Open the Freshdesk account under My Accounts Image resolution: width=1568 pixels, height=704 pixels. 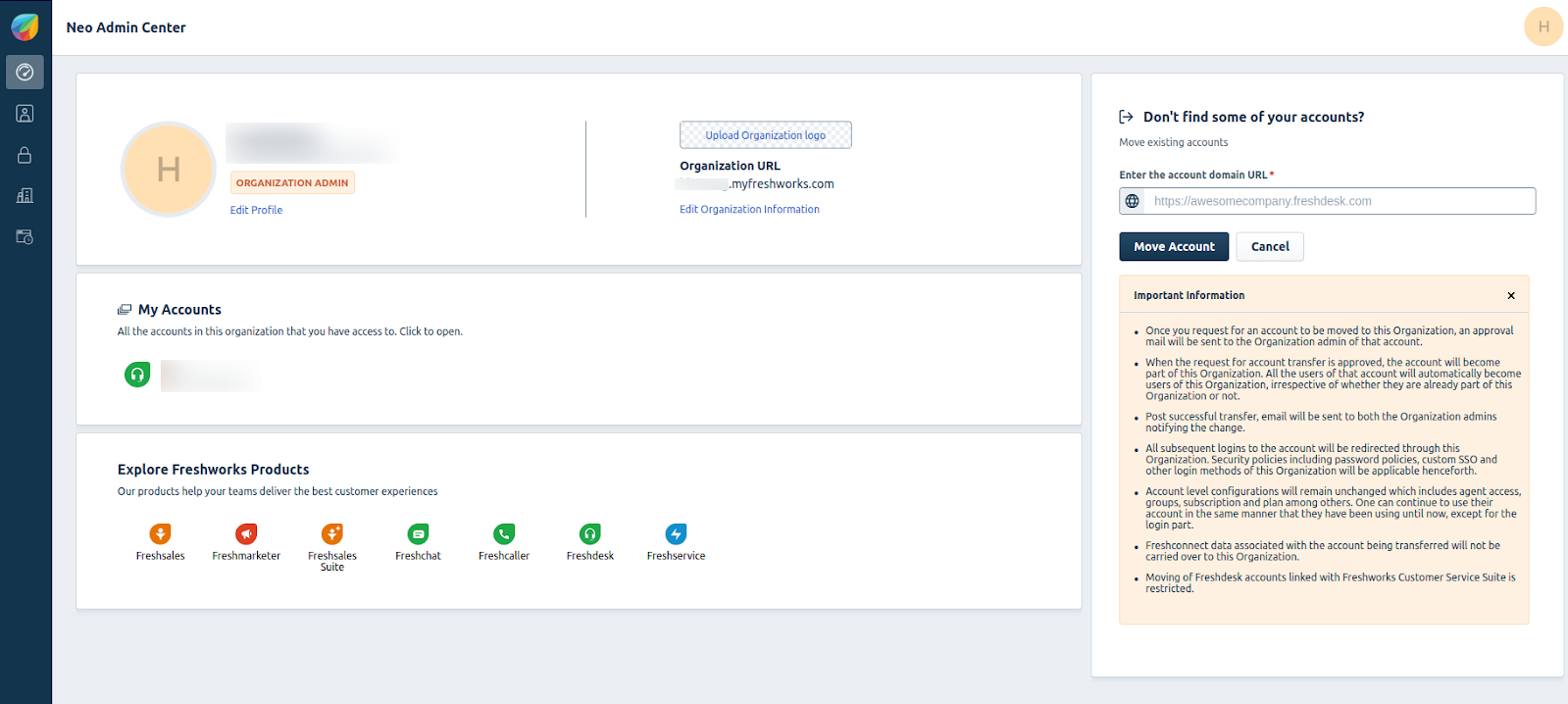(x=137, y=375)
